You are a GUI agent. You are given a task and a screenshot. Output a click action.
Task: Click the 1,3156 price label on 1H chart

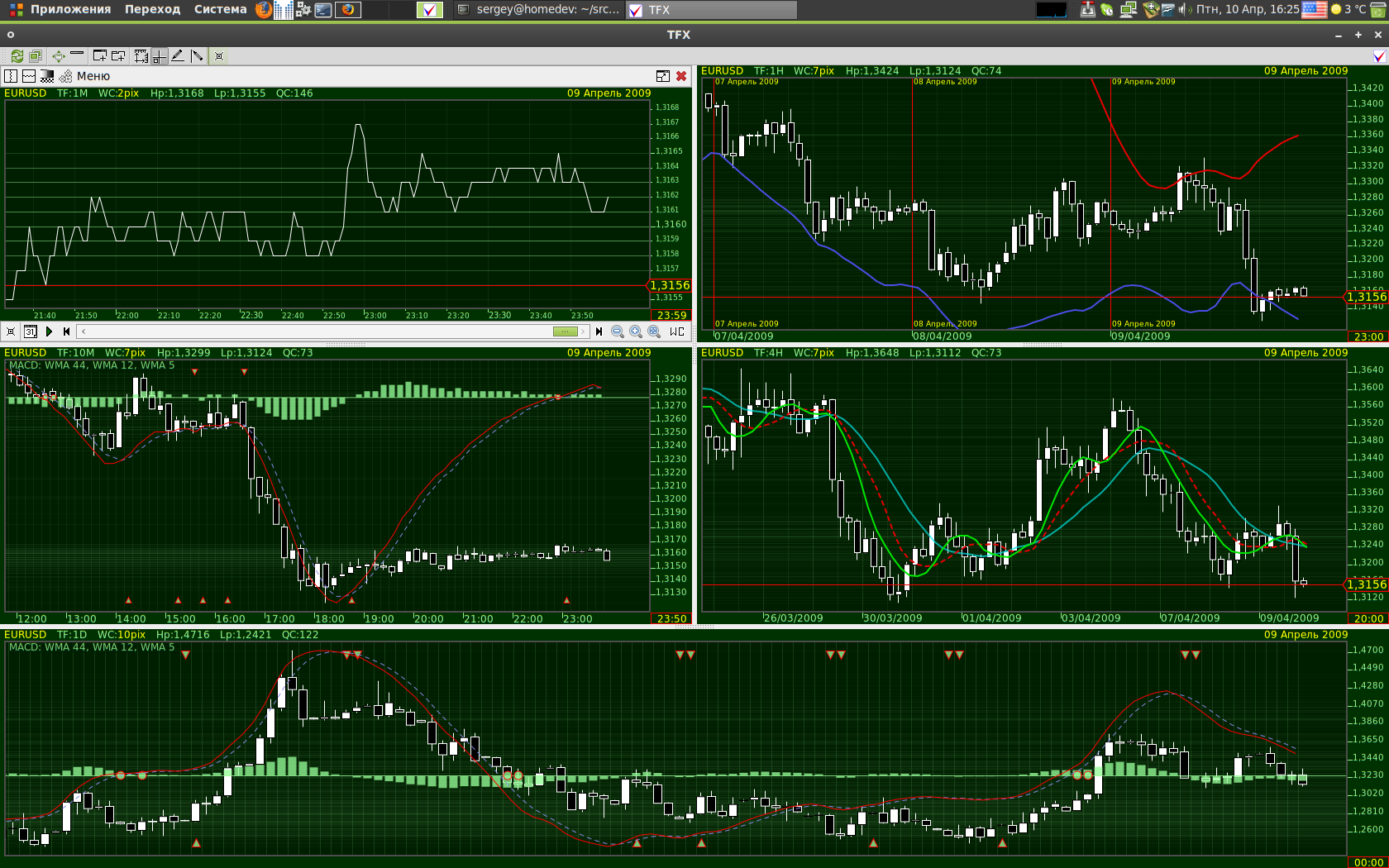(1366, 297)
